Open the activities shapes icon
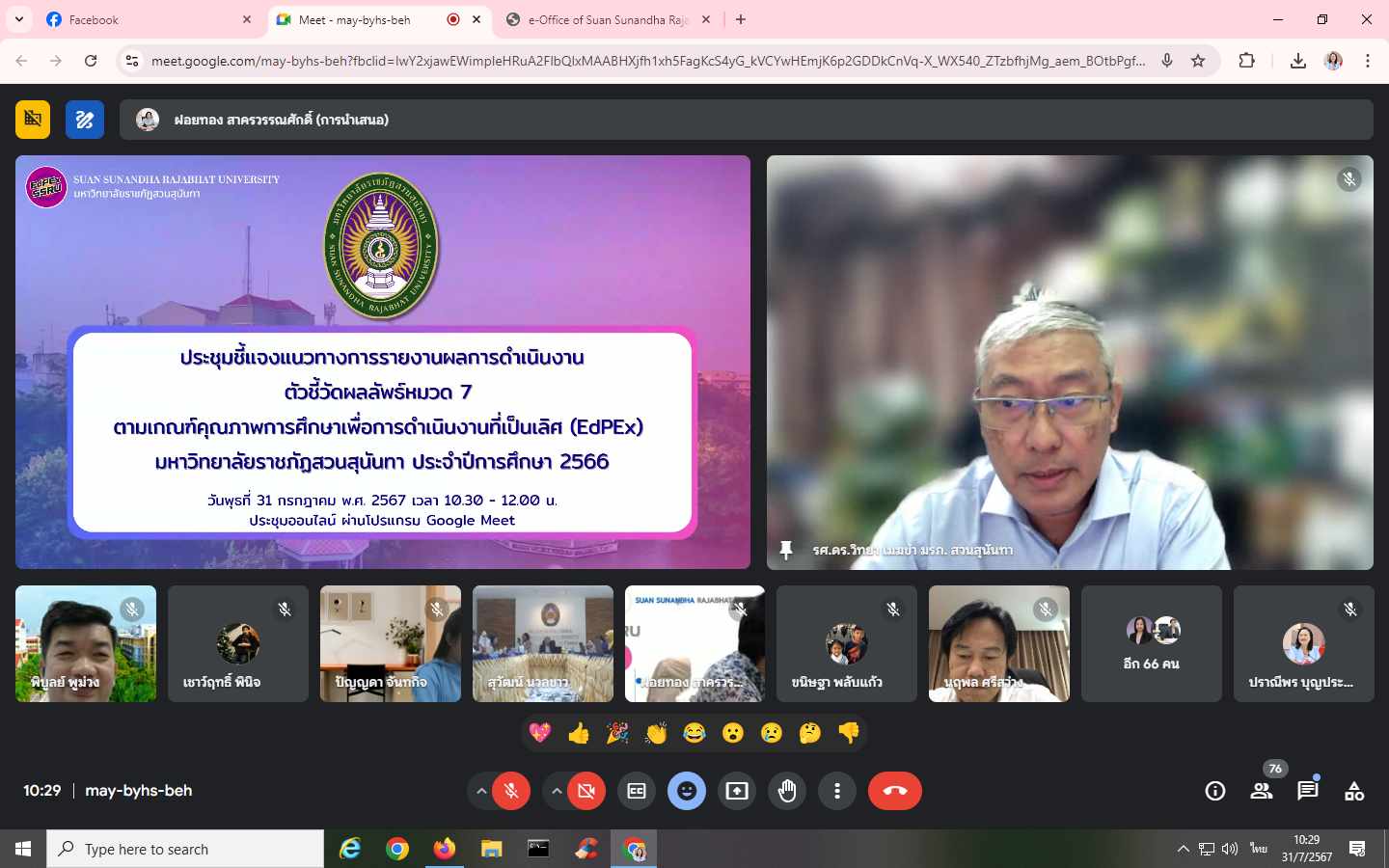This screenshot has width=1389, height=868. tap(1354, 791)
